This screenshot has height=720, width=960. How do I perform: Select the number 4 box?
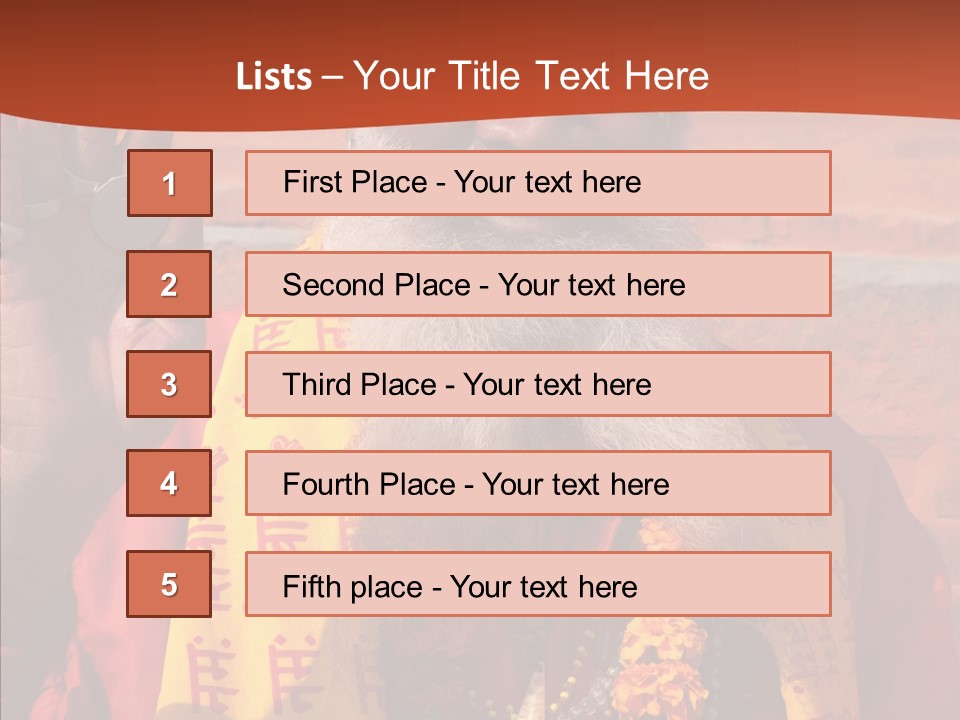coord(169,483)
